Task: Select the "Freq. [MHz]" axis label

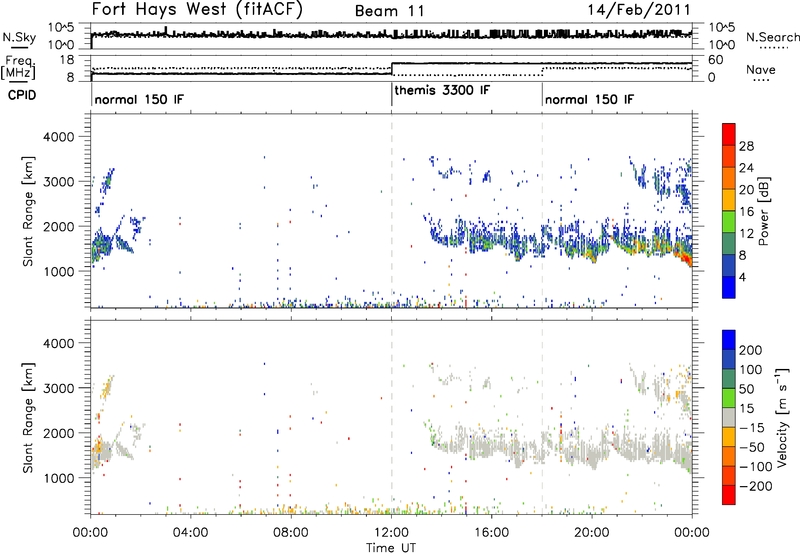Action: 18,68
